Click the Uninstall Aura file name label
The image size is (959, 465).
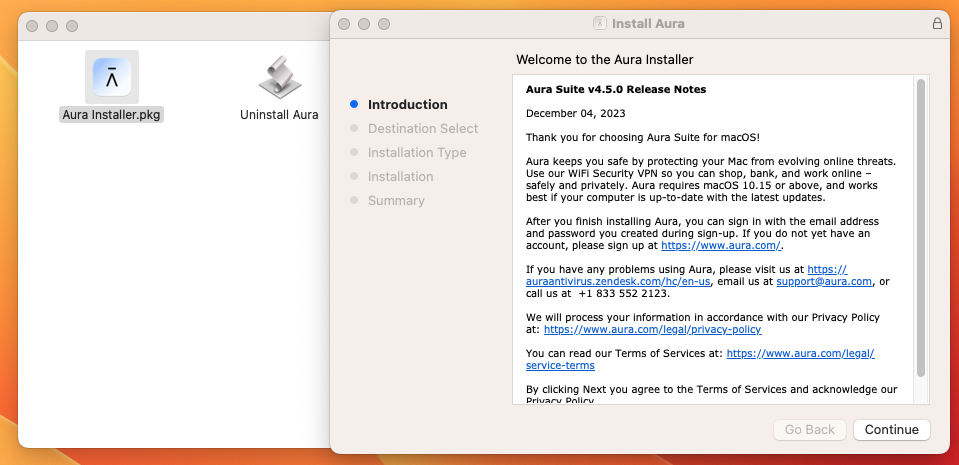(279, 114)
